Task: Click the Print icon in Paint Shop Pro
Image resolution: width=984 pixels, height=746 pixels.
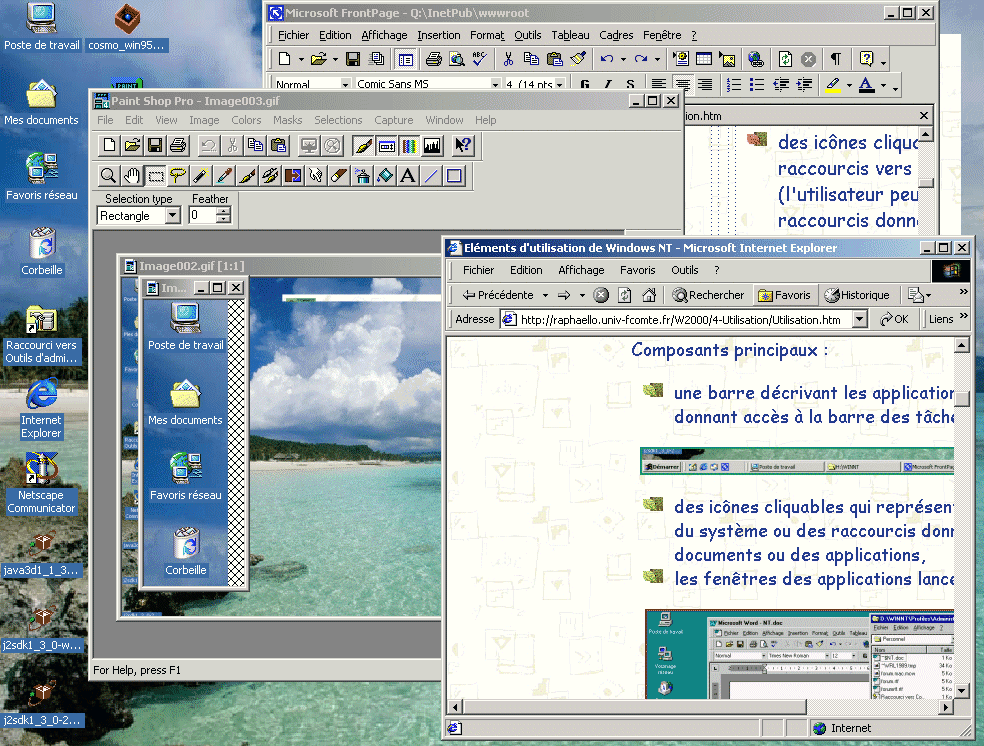Action: point(177,146)
